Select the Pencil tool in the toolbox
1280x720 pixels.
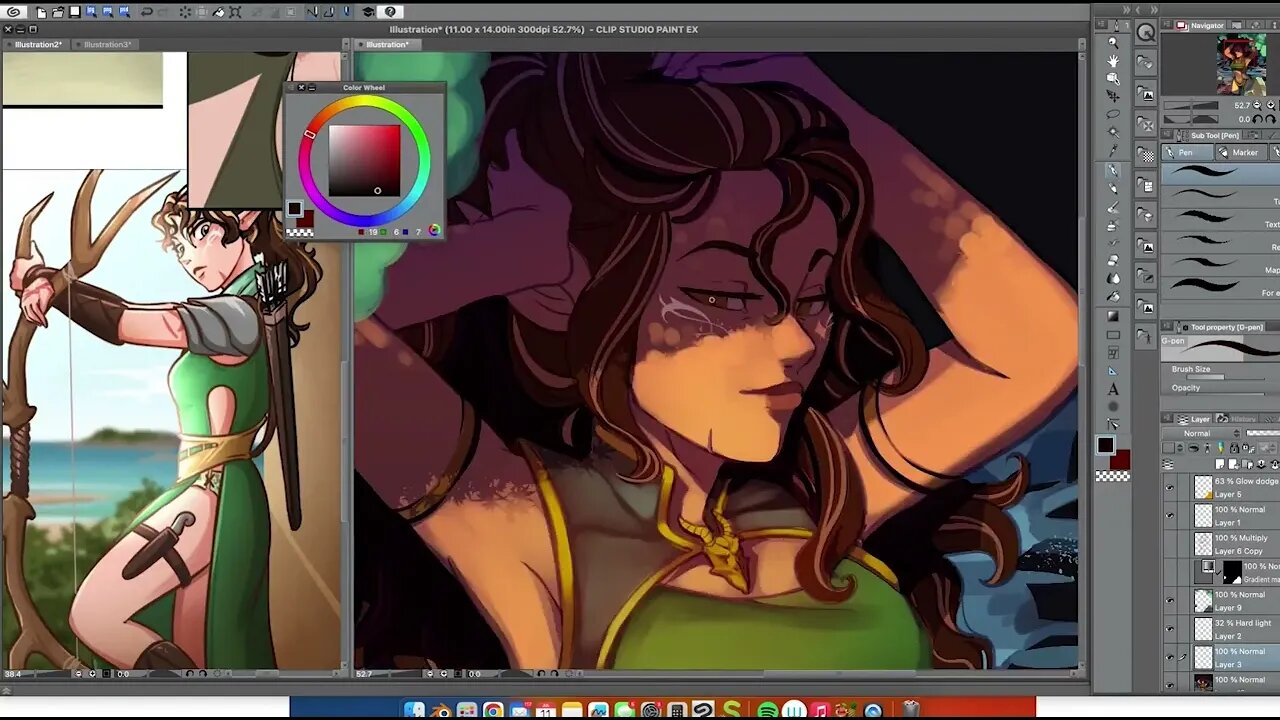1113,191
